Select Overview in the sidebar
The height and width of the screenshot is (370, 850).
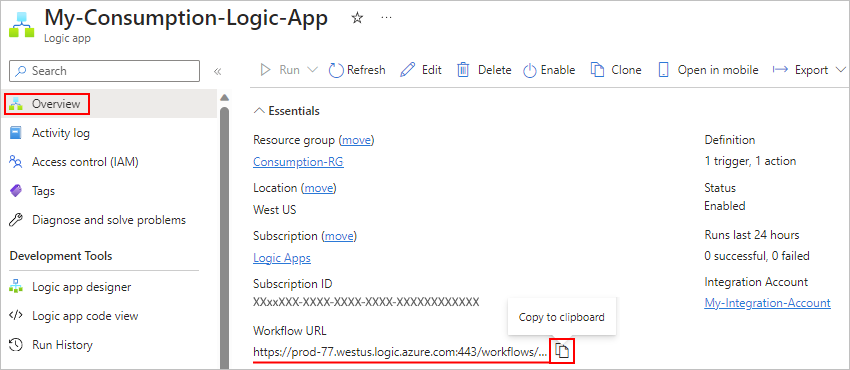[108, 103]
